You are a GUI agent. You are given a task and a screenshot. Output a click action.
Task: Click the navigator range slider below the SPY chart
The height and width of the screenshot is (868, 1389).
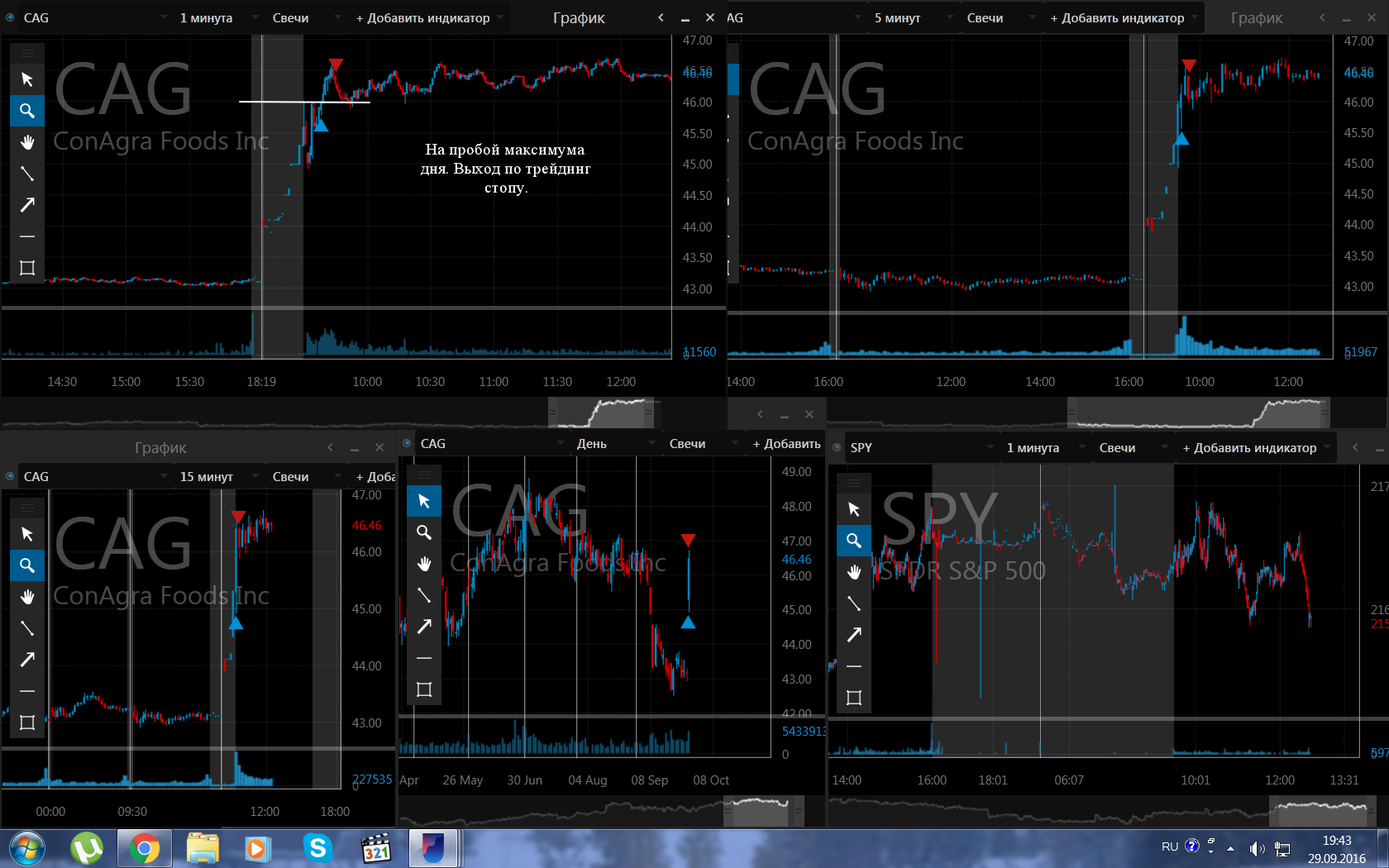click(1322, 811)
